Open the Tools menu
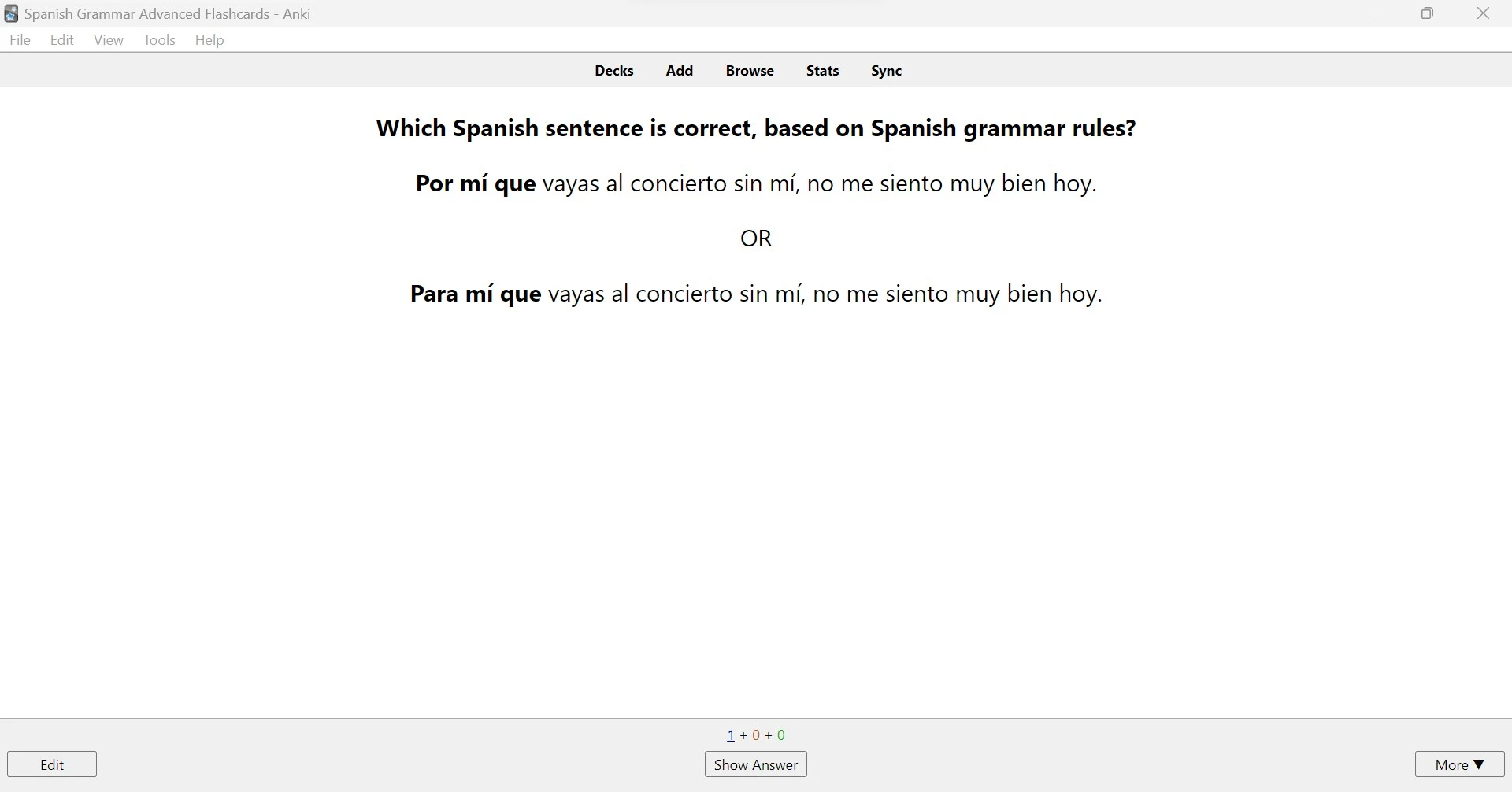Viewport: 1512px width, 792px height. (x=159, y=40)
